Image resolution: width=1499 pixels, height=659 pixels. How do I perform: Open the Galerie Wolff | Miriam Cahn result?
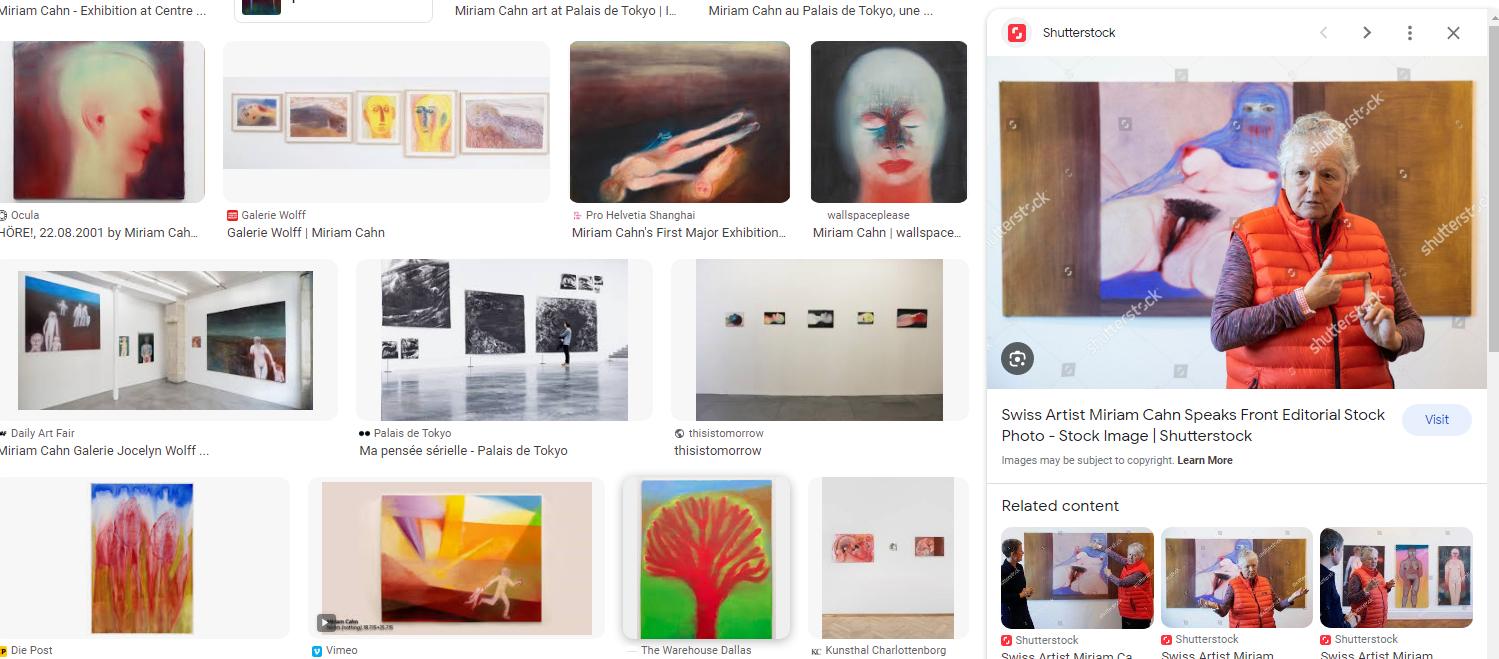tap(306, 233)
